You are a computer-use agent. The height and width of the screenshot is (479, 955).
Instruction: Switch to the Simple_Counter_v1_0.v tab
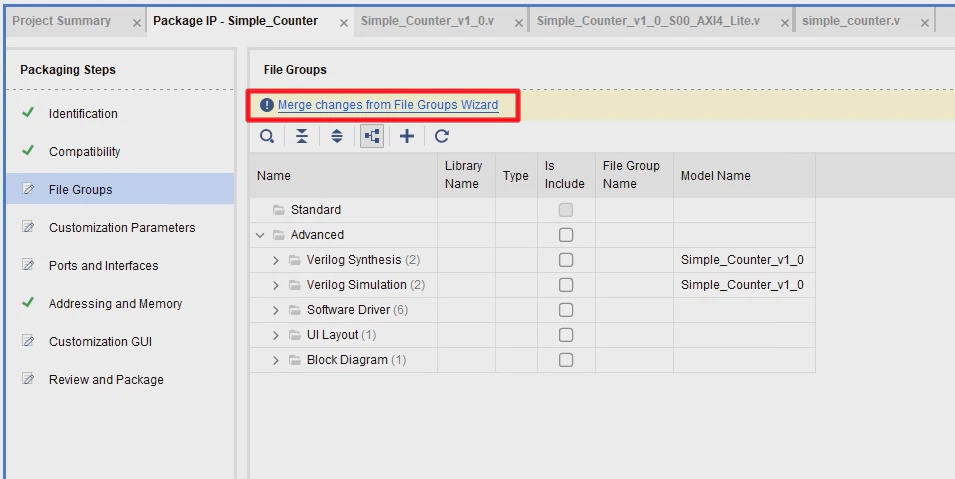pos(427,21)
